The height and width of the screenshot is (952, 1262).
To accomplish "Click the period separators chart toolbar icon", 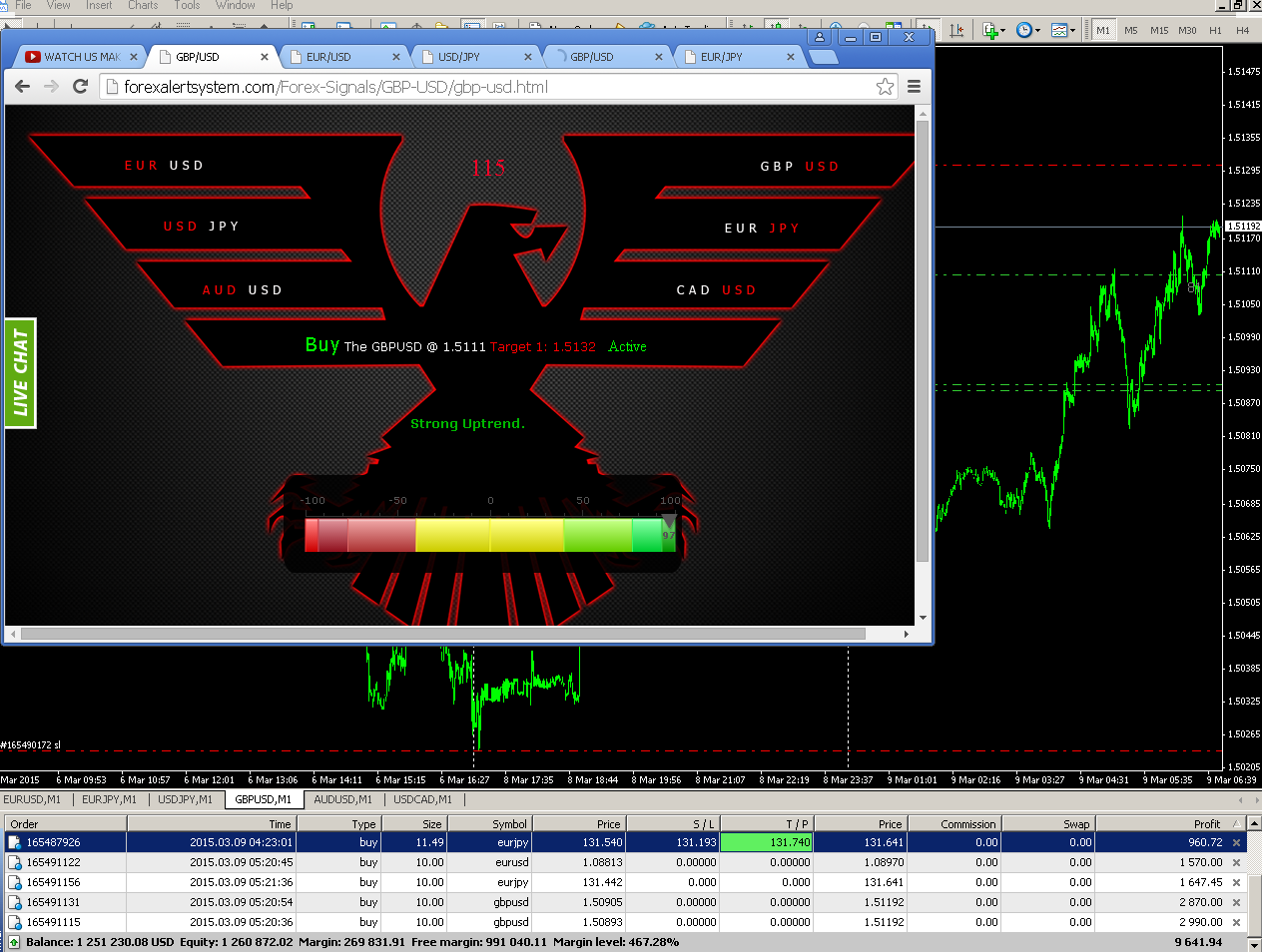I will [956, 30].
